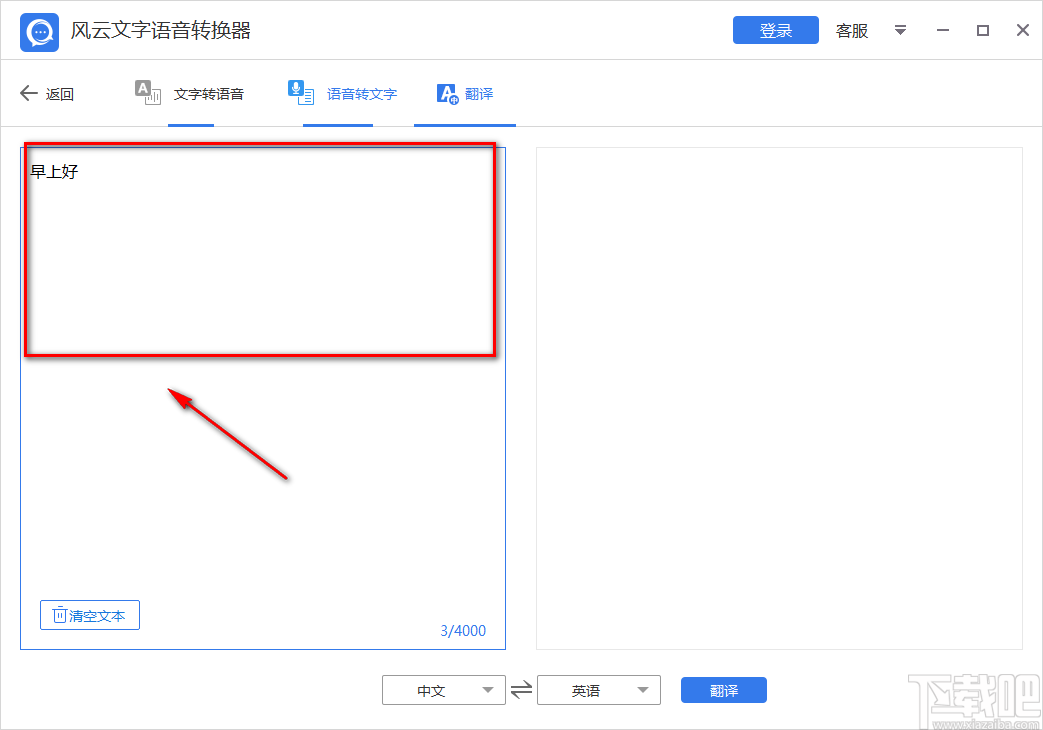Open the 英语 target language dropdown
The width and height of the screenshot is (1043, 730).
599,690
